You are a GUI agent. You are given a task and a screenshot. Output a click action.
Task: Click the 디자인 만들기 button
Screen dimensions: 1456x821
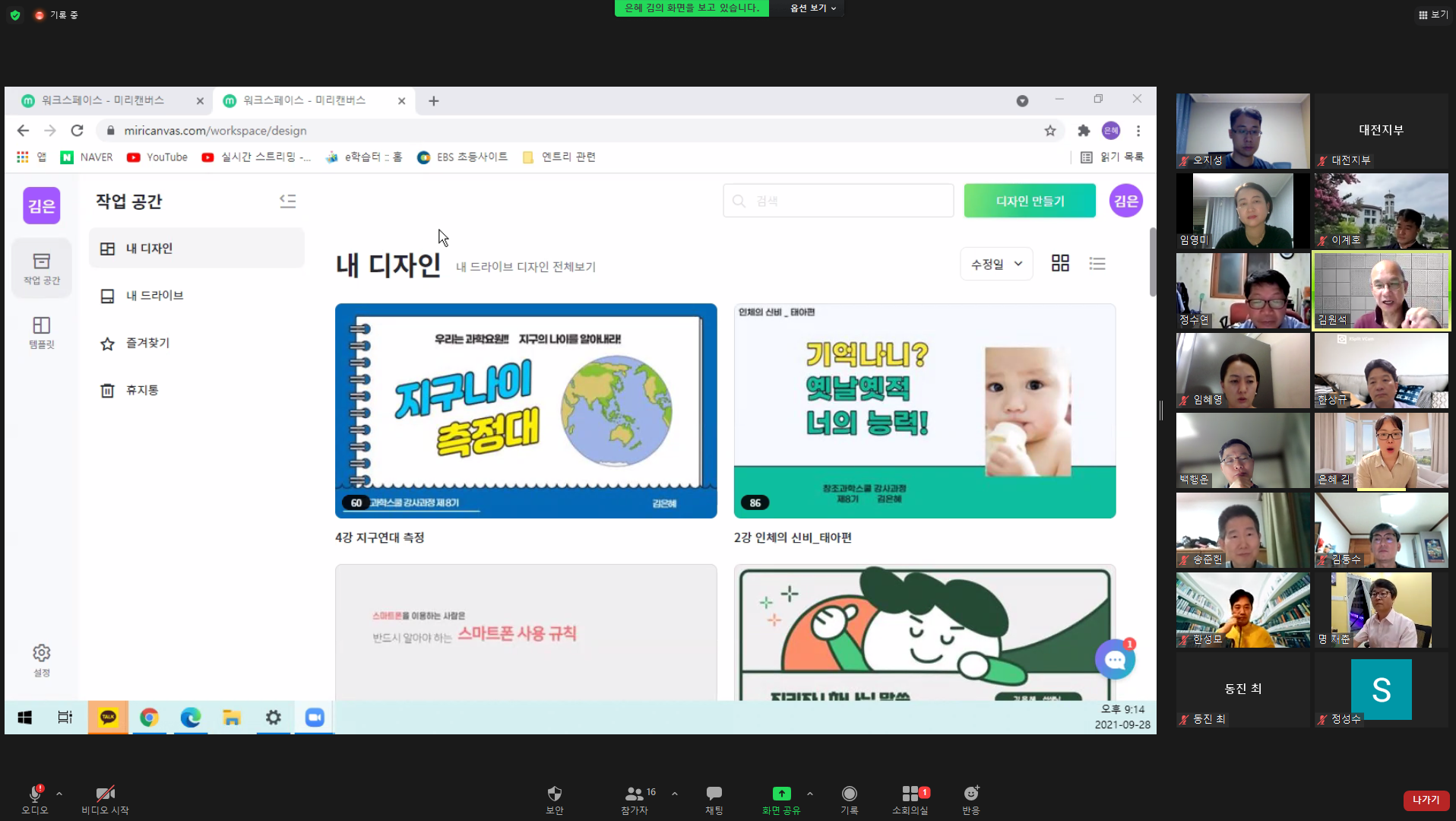(x=1030, y=201)
